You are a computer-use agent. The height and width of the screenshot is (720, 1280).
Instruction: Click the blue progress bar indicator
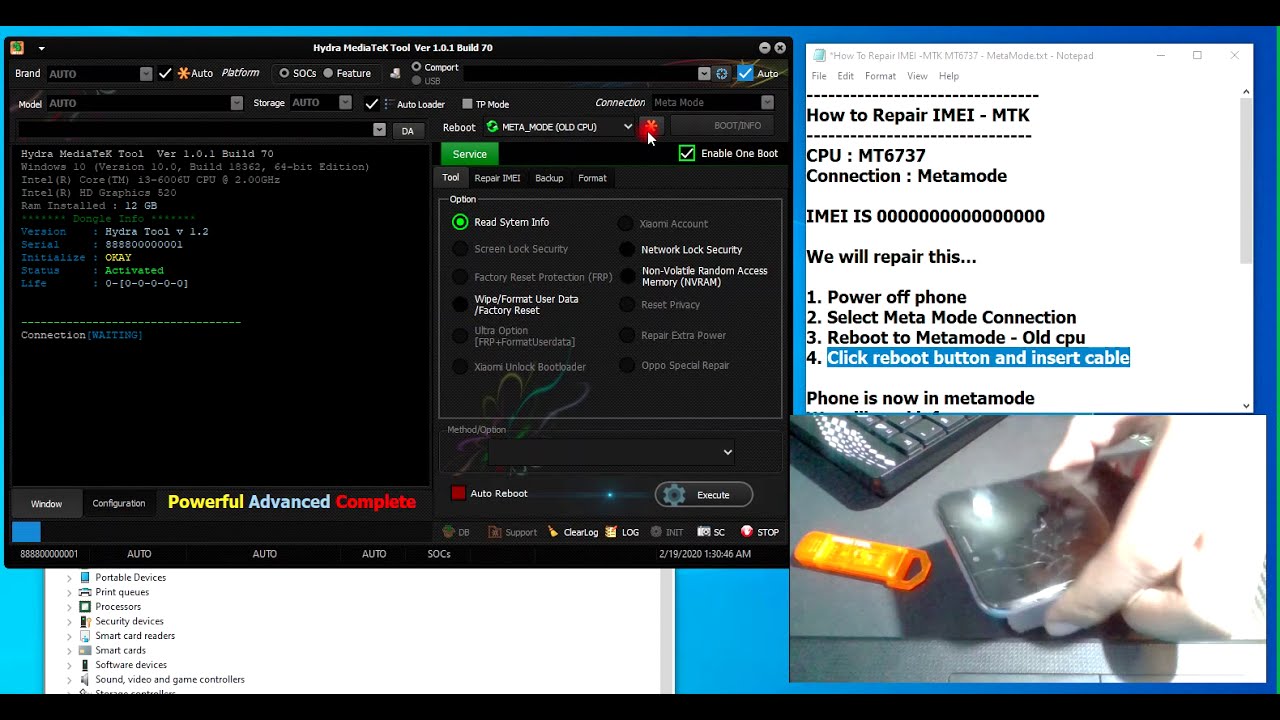26,532
